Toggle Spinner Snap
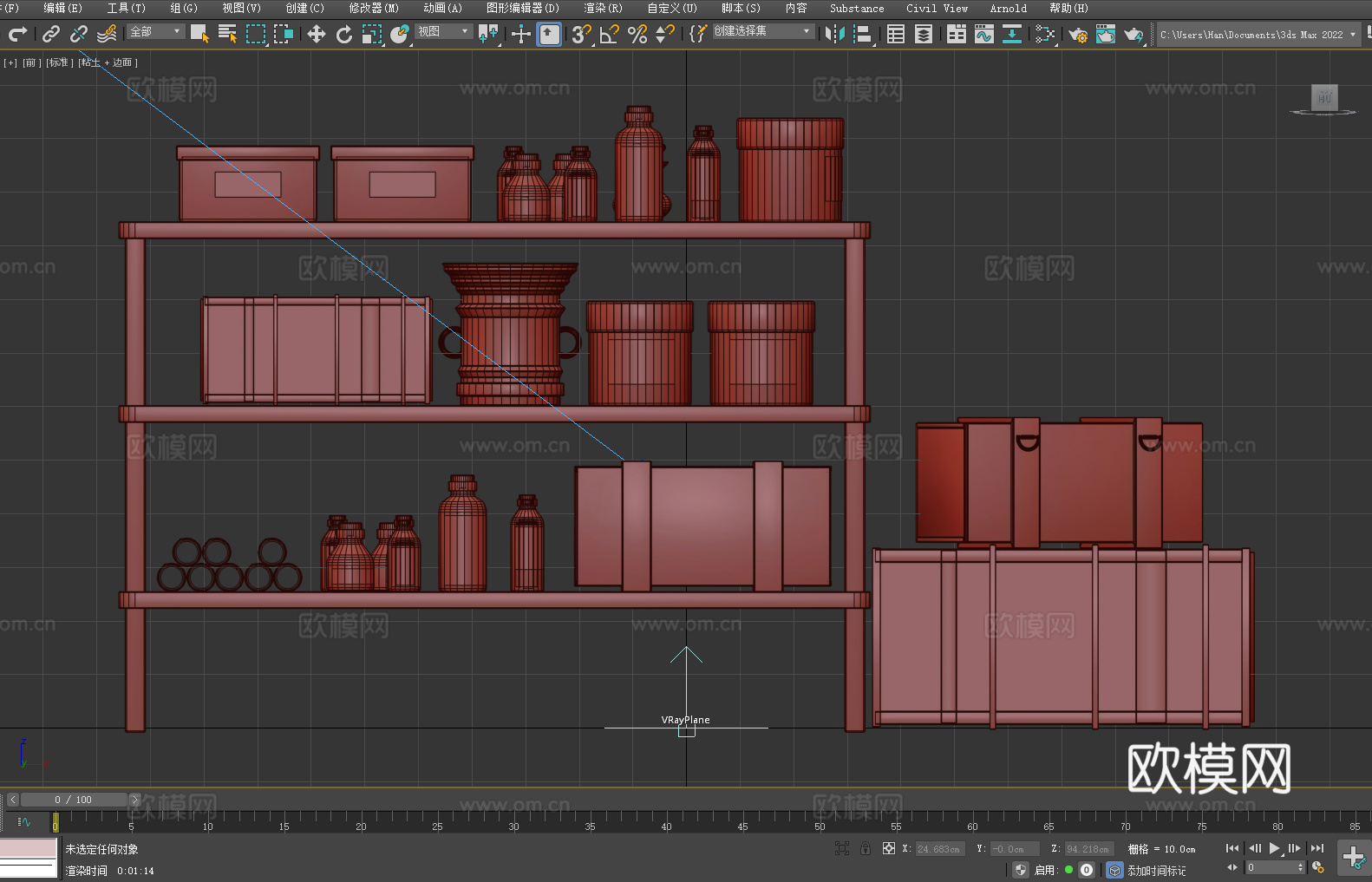This screenshot has height=882, width=1372. click(x=665, y=34)
